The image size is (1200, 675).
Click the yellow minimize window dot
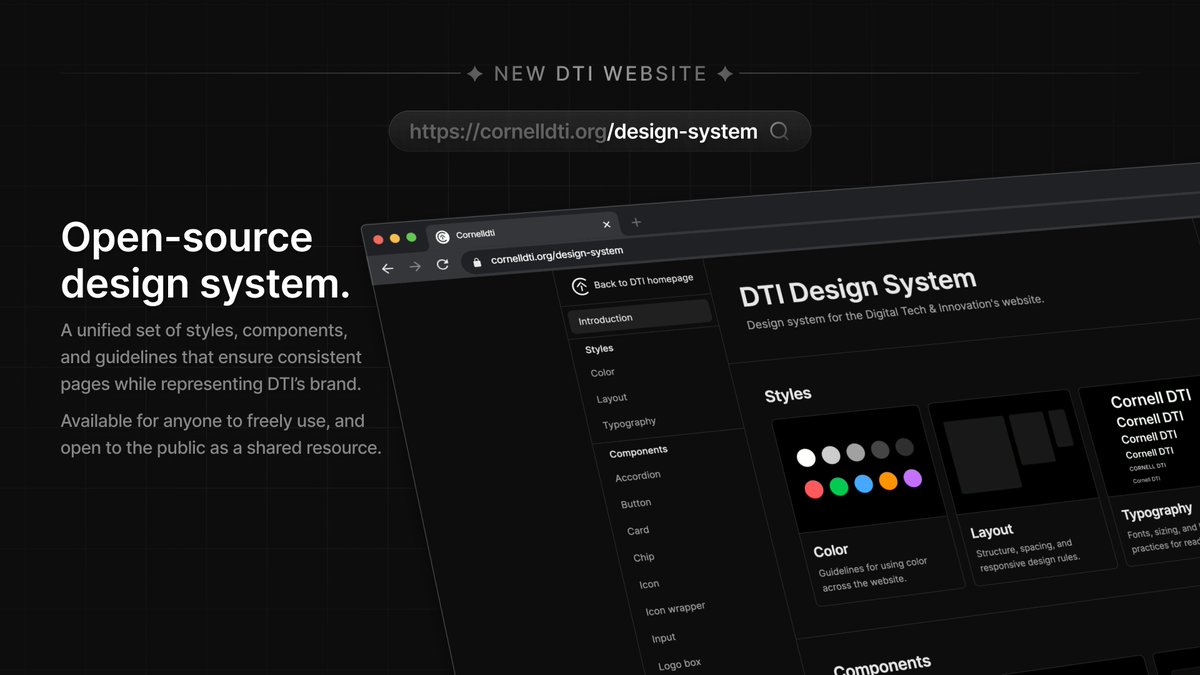(x=395, y=238)
